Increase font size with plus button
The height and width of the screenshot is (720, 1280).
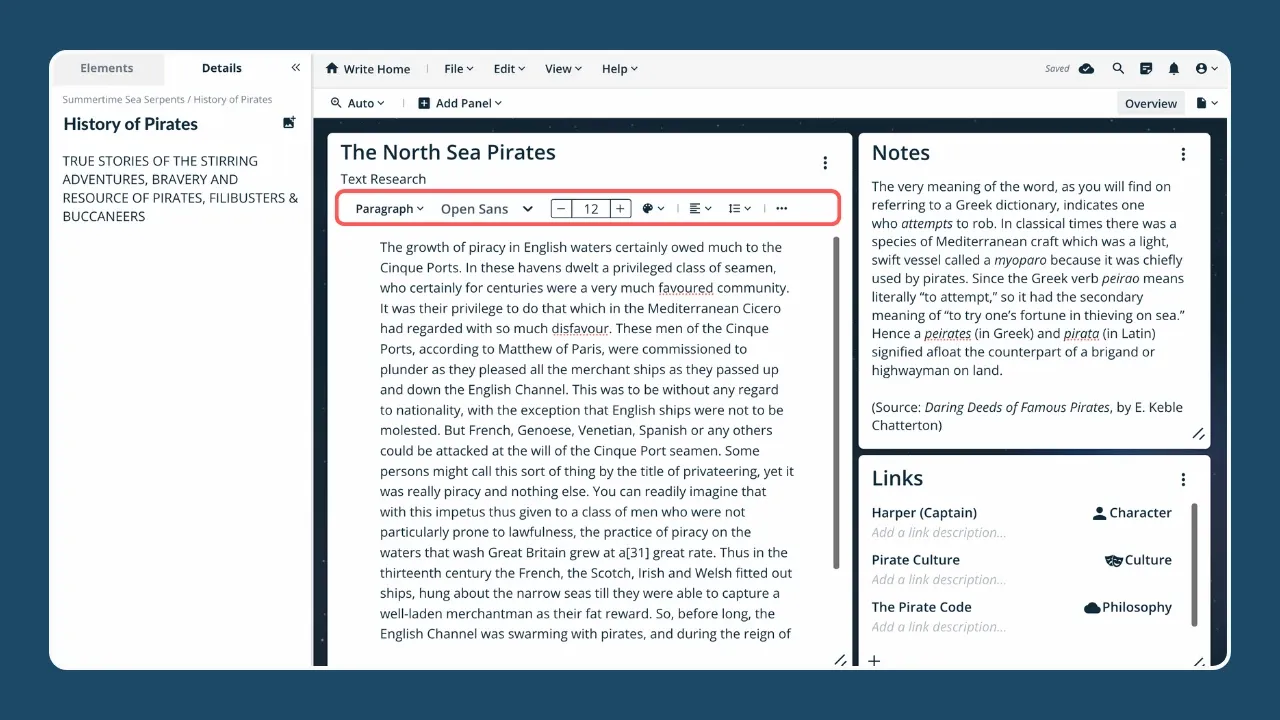tap(621, 209)
